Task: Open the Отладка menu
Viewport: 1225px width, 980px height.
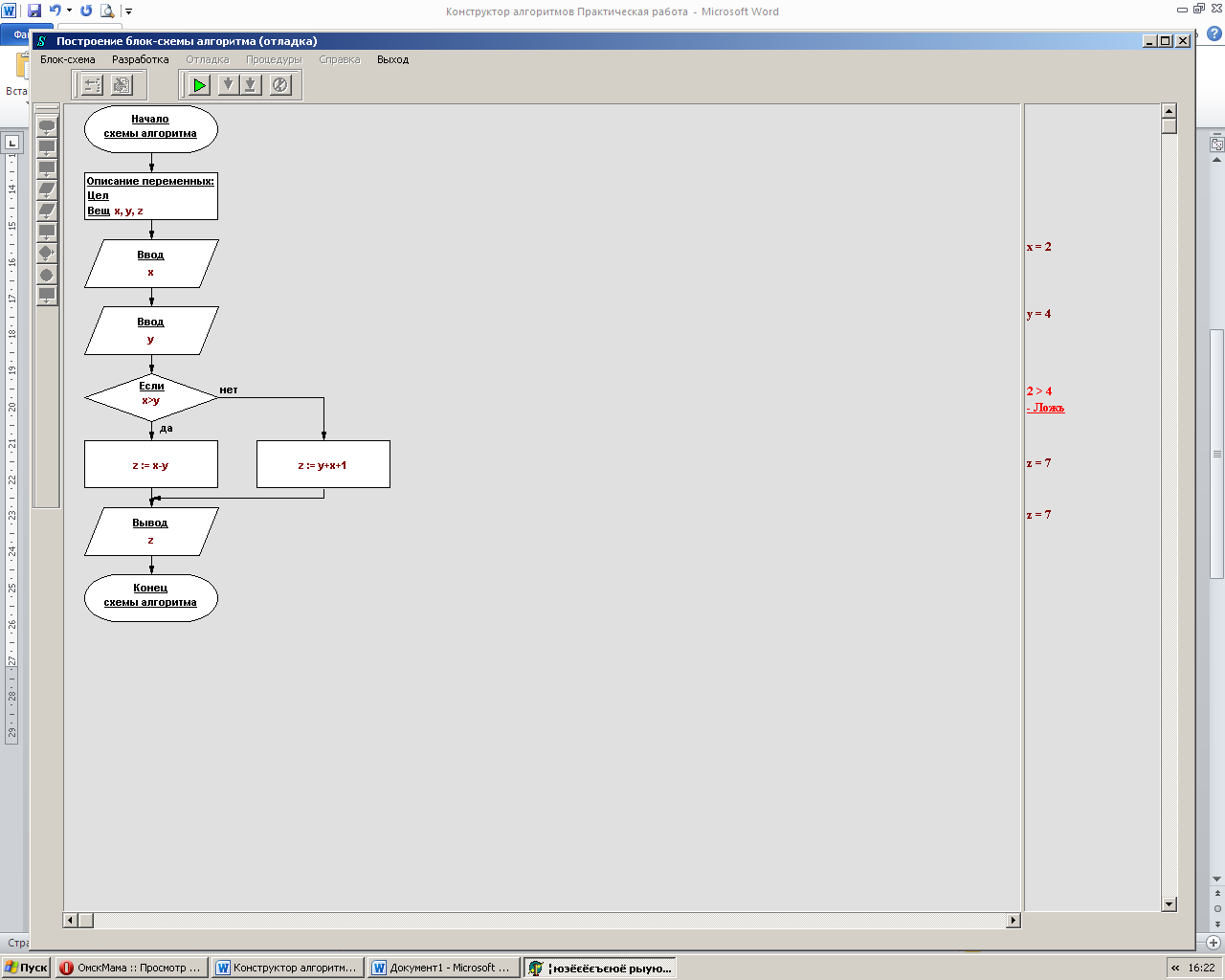Action: pyautogui.click(x=208, y=59)
